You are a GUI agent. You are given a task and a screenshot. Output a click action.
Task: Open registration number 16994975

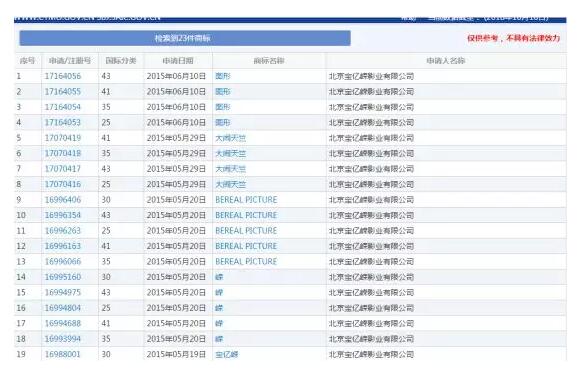pos(62,292)
